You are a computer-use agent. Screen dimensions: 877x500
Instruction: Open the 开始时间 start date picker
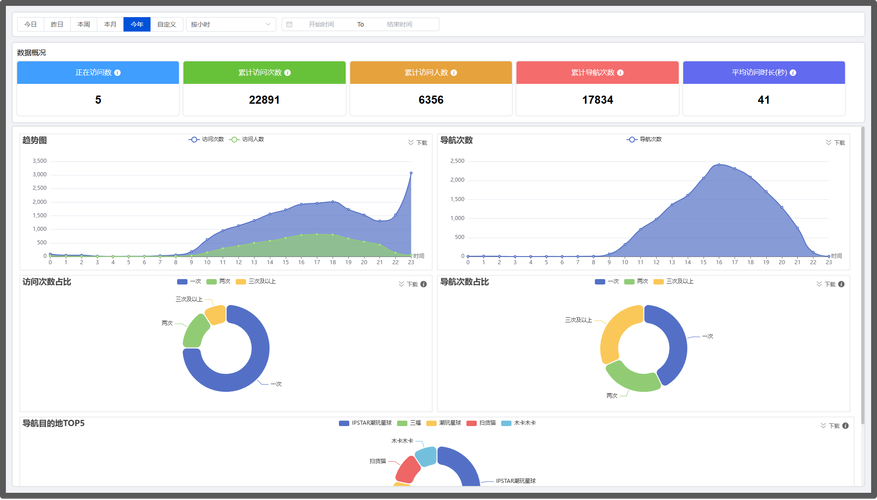(320, 24)
